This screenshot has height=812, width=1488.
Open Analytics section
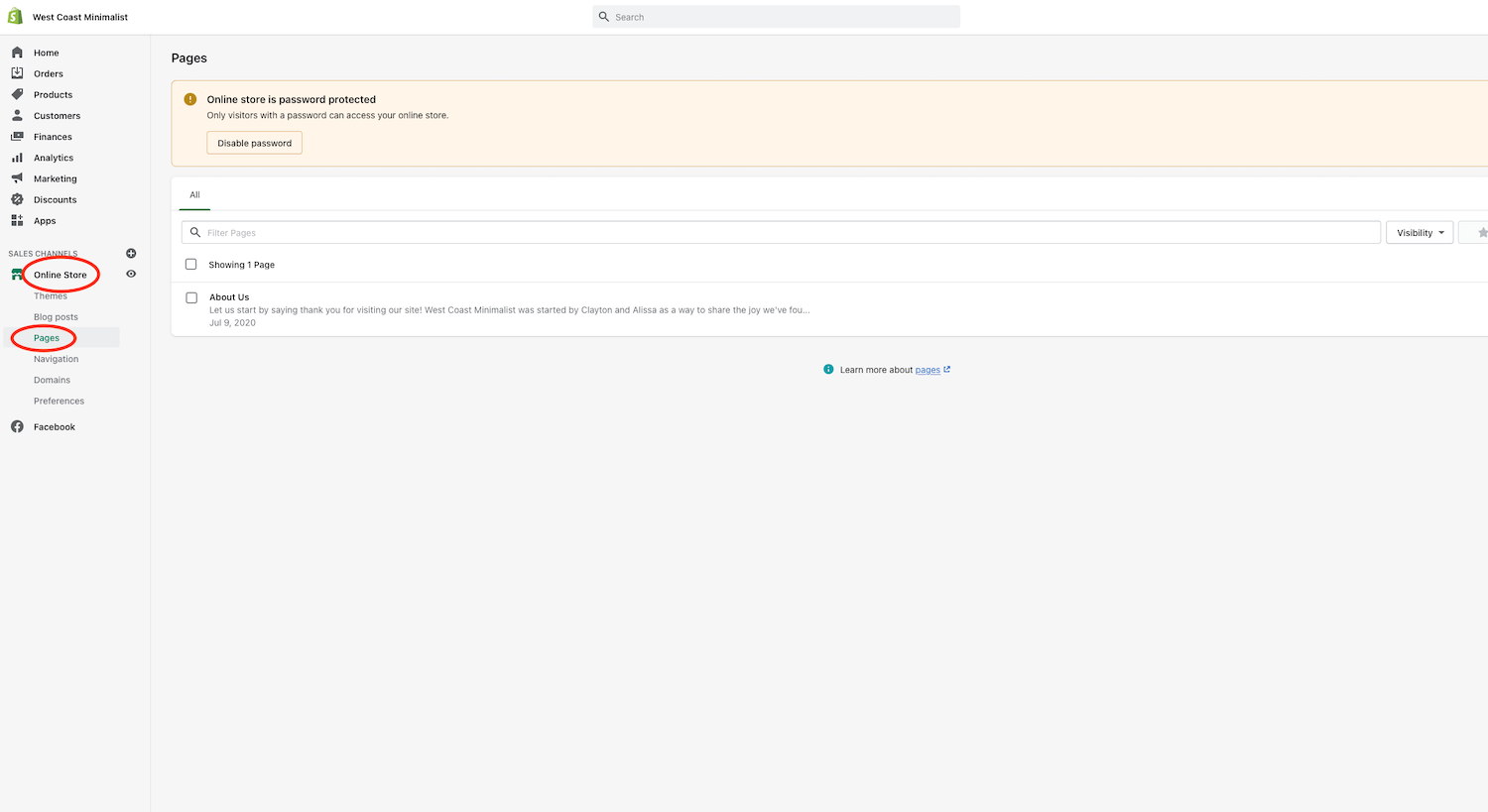click(54, 158)
